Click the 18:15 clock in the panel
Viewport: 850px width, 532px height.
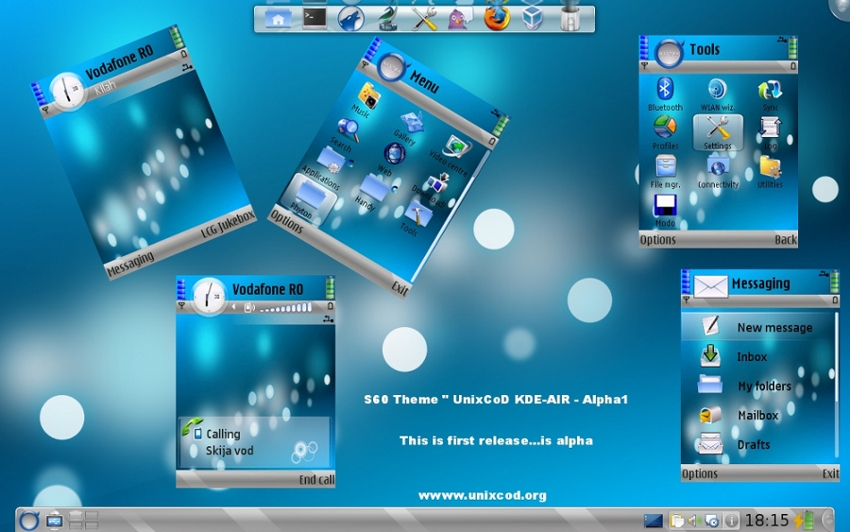point(767,521)
